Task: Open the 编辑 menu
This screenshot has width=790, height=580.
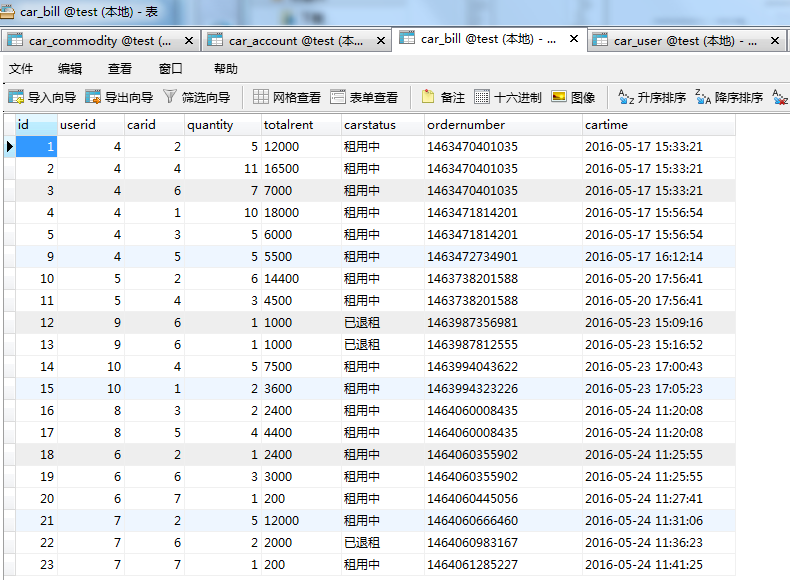Action: 70,69
